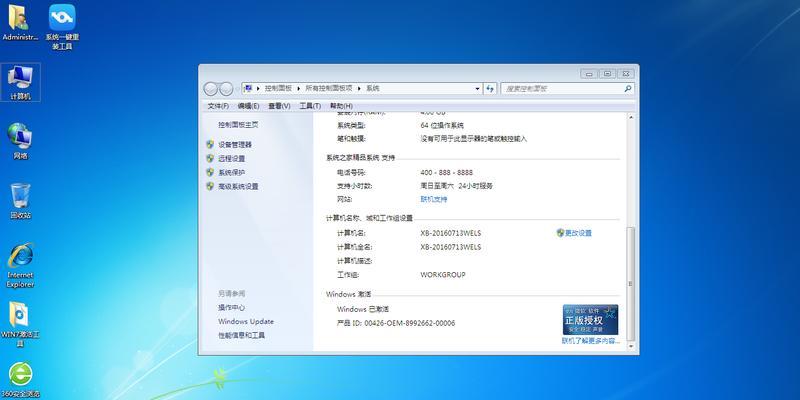Select the 计算机 desktop icon
800x400 pixels.
(x=20, y=82)
